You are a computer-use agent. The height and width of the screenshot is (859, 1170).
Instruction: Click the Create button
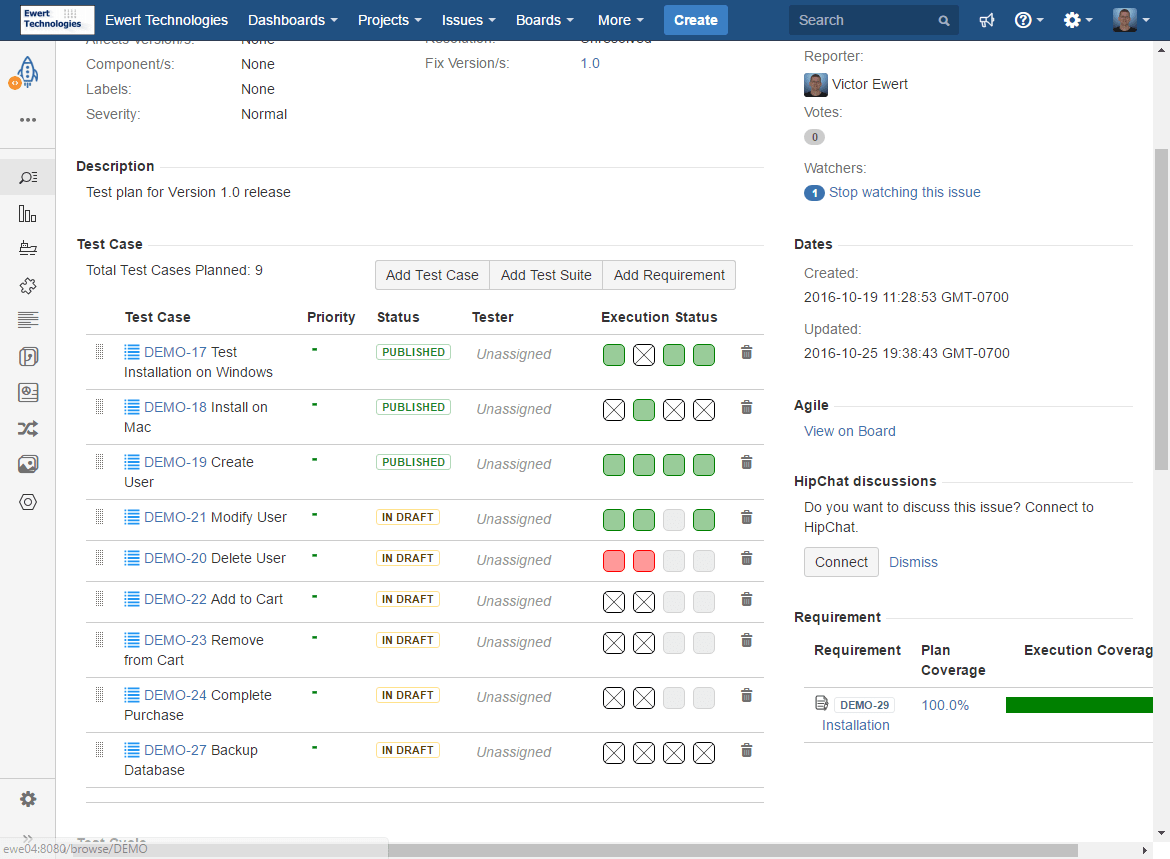[x=695, y=20]
